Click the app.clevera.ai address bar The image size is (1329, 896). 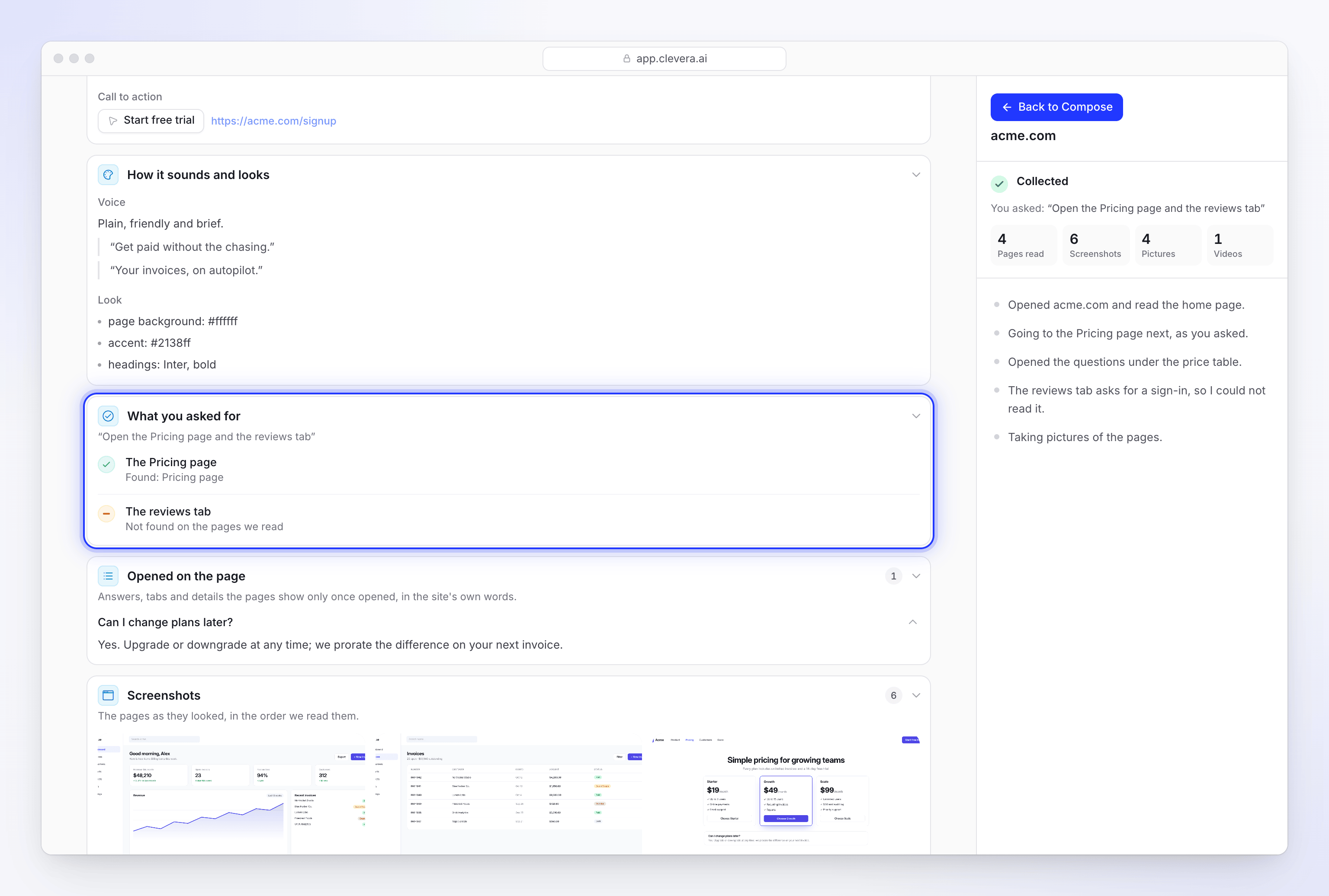coord(664,59)
